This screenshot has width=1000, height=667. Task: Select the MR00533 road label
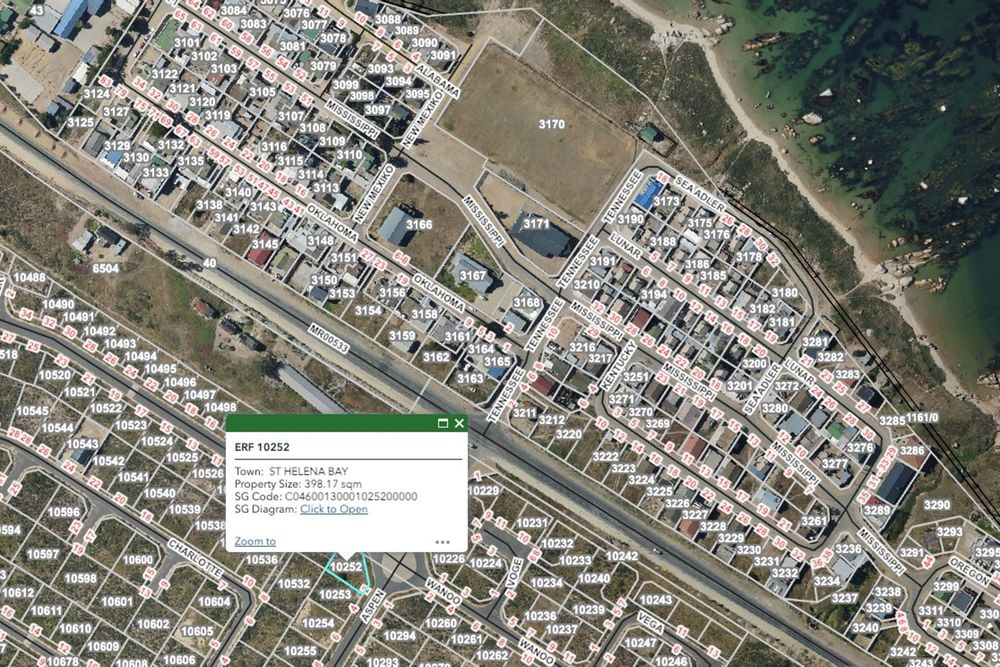(329, 339)
